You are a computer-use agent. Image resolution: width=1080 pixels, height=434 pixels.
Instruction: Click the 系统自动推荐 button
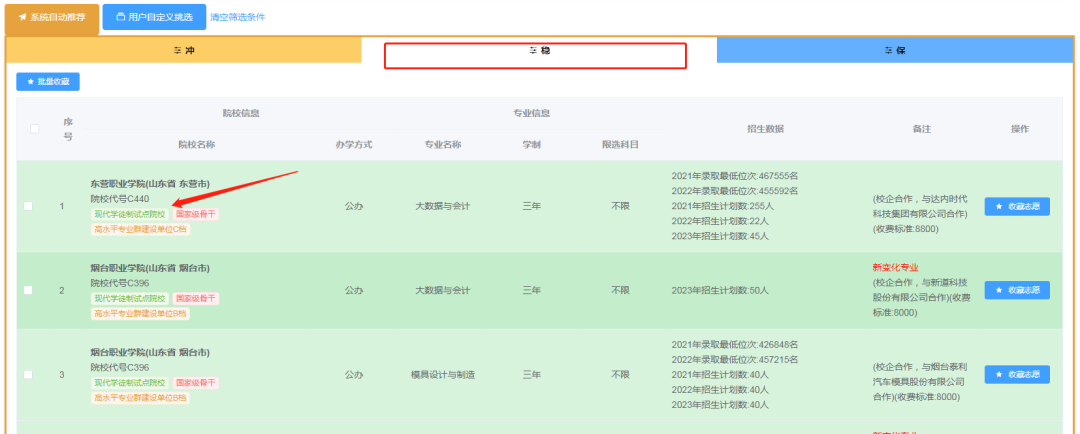(x=52, y=18)
